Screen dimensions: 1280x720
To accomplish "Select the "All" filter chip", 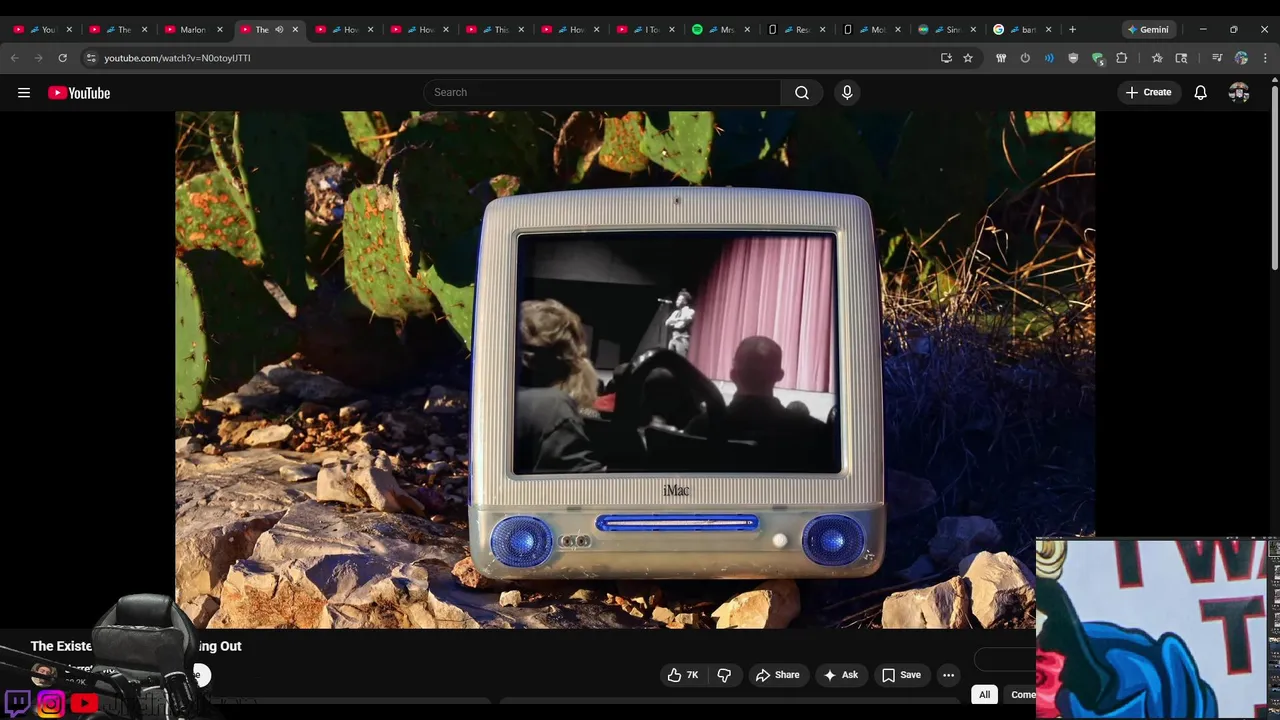I will [984, 695].
